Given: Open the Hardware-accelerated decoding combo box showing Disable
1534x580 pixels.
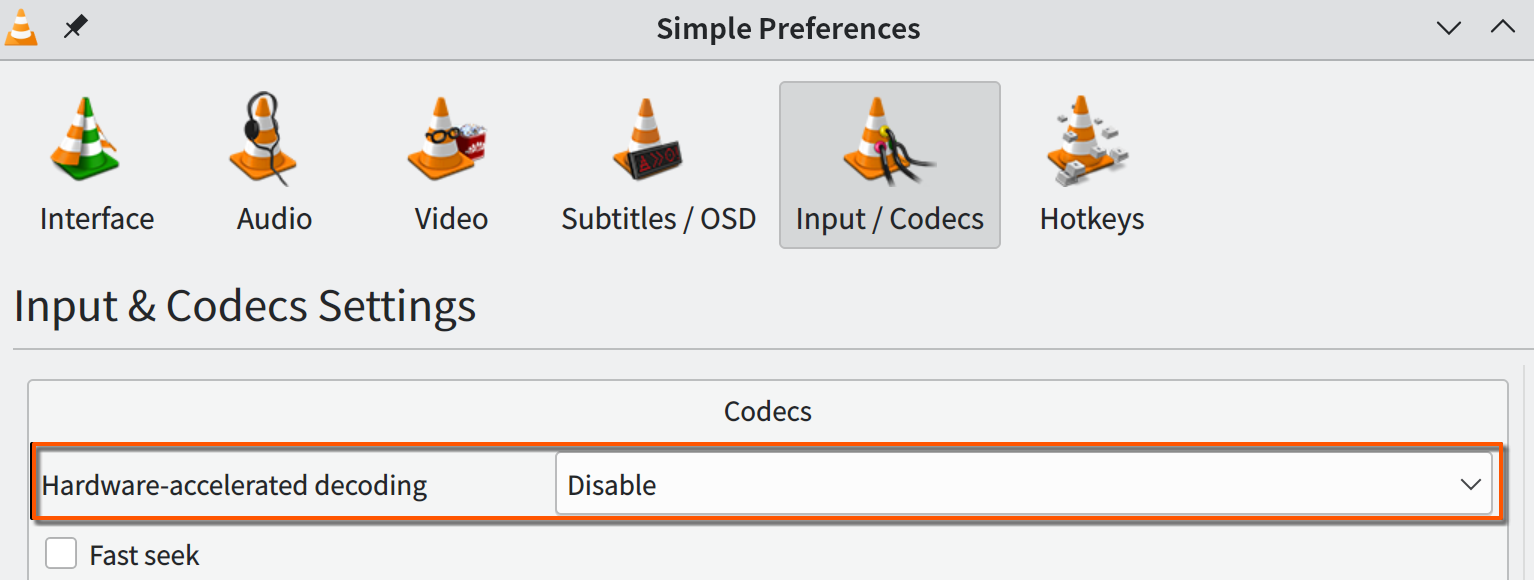Looking at the screenshot, I should 1023,485.
